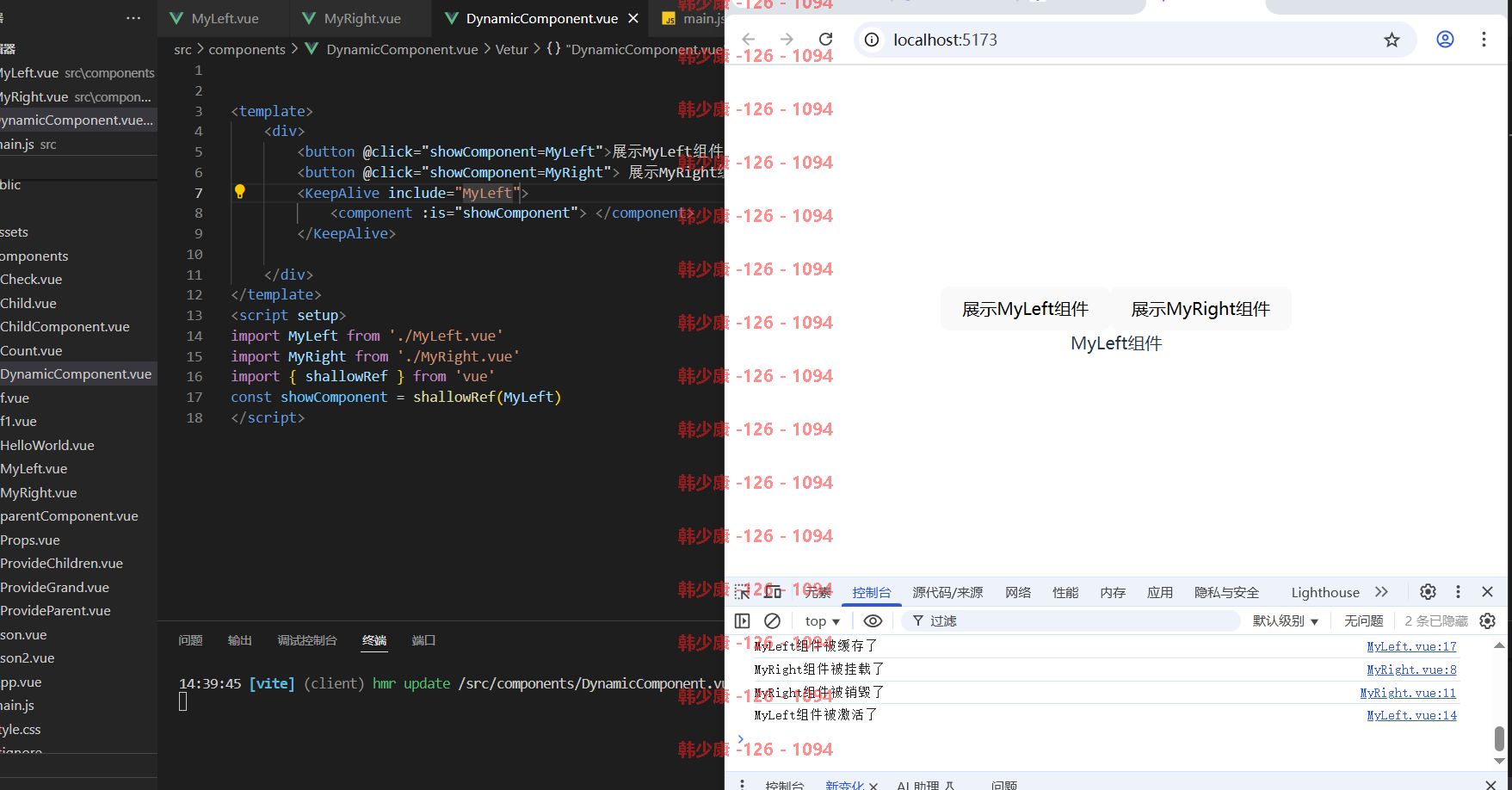Open HelloWorld.vue in the file tree

47,445
